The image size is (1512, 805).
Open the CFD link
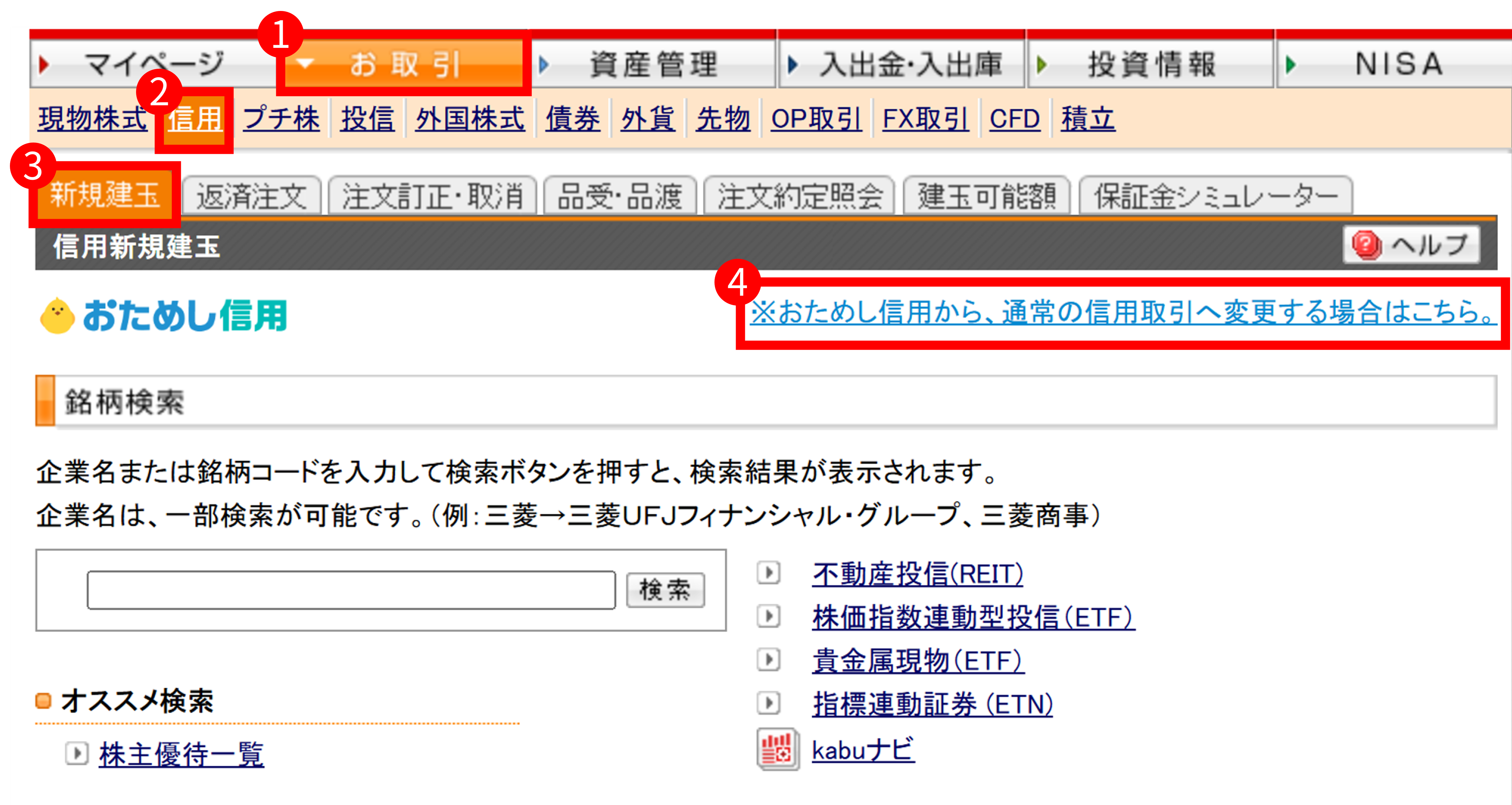1015,119
